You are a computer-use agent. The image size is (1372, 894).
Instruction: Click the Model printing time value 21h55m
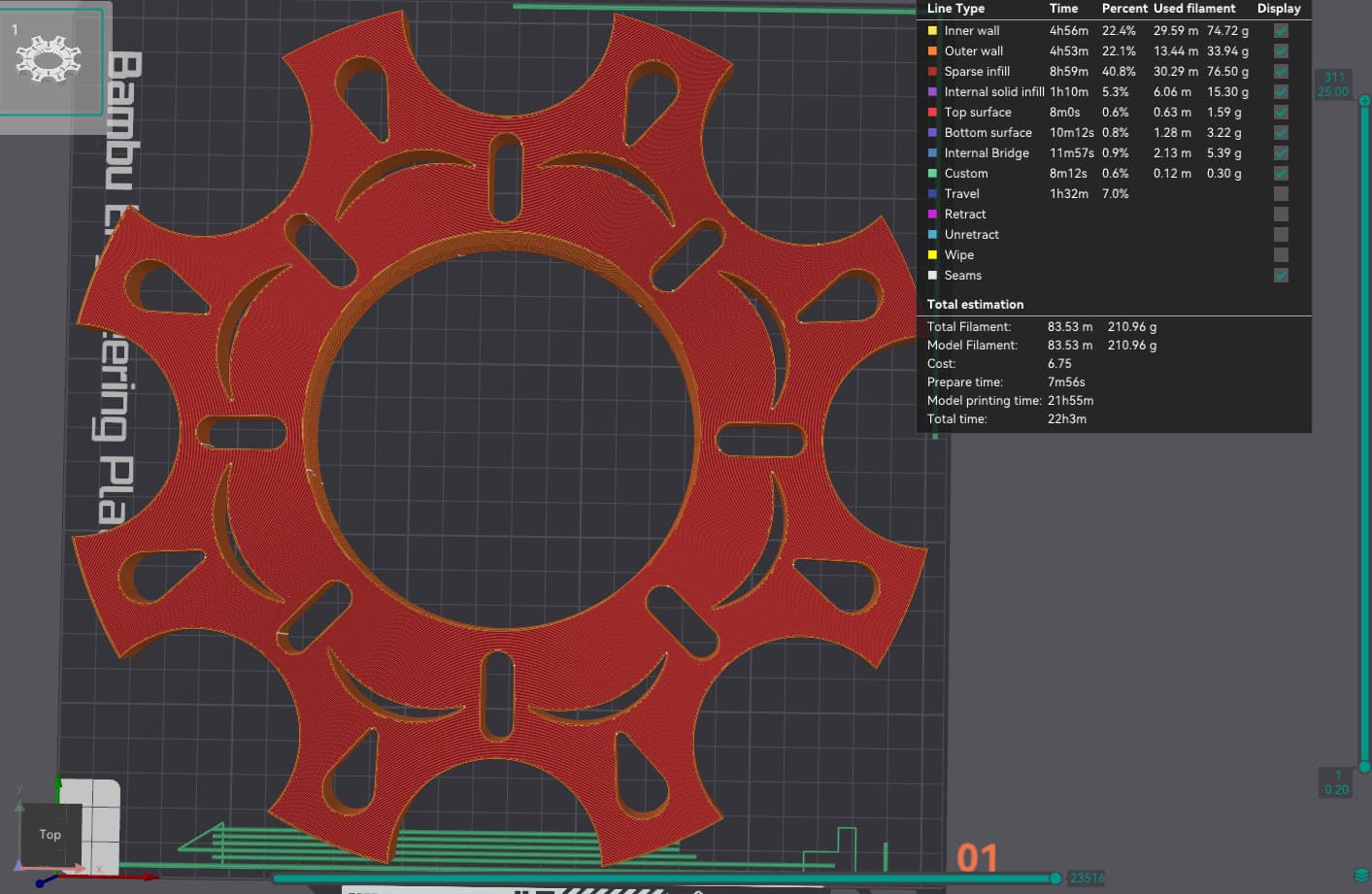(1070, 401)
